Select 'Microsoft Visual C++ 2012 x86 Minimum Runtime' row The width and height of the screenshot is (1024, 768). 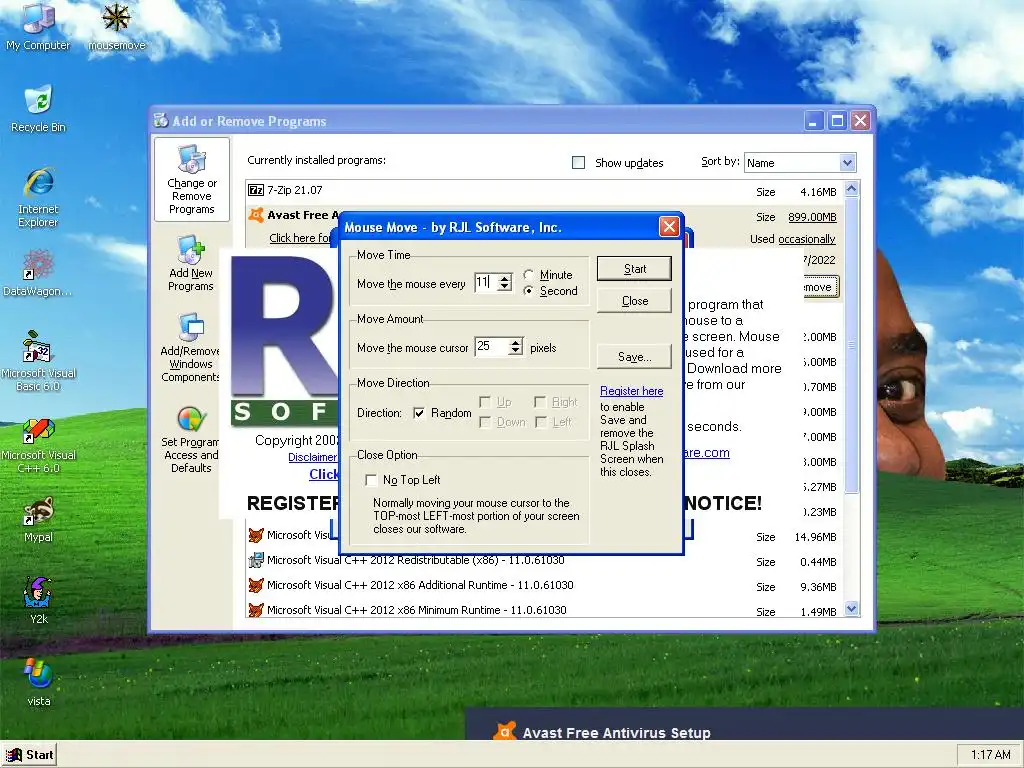[545, 610]
